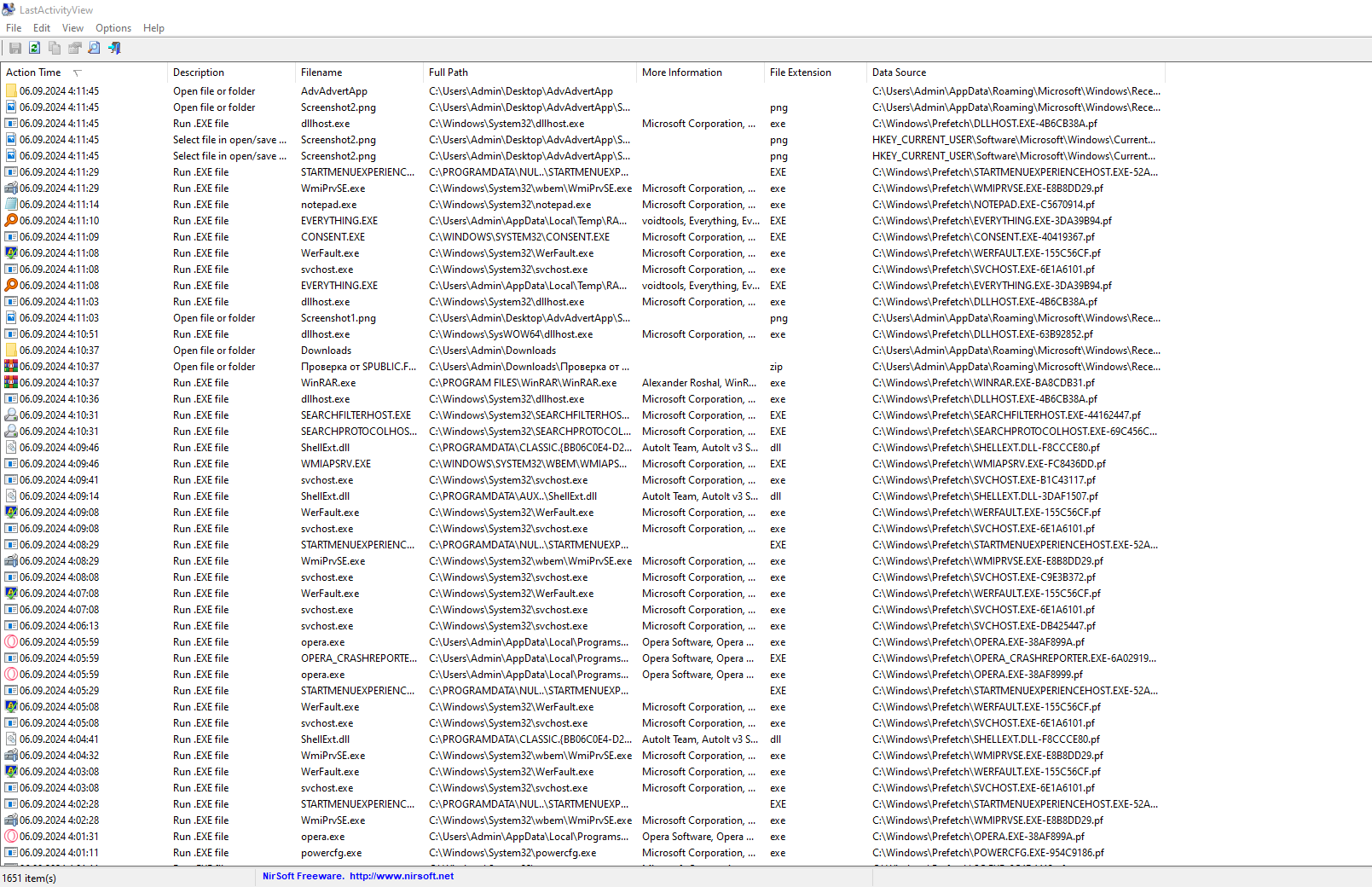
Task: Open the File menu
Action: pos(14,28)
